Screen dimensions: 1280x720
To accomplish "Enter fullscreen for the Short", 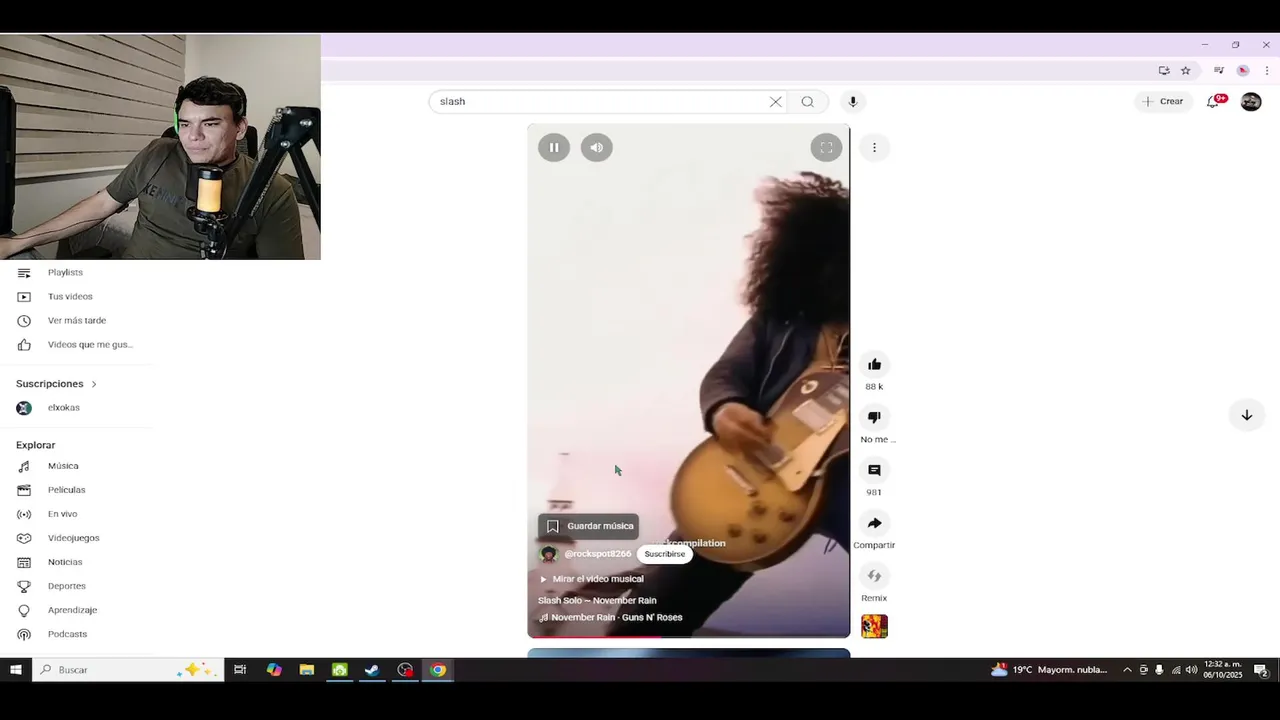I will point(826,147).
